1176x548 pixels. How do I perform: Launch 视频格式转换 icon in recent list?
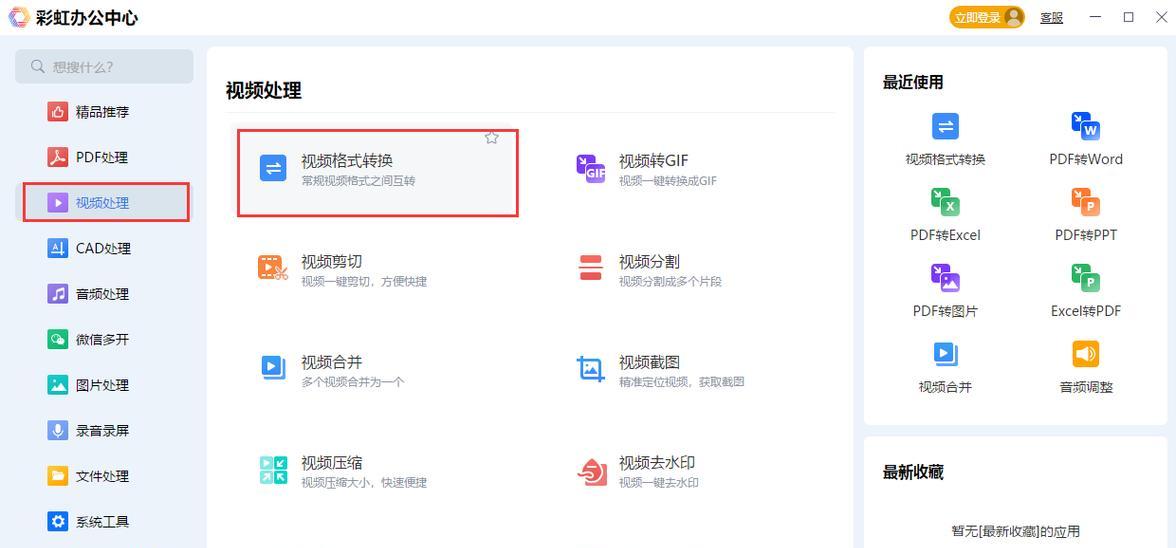pos(945,126)
